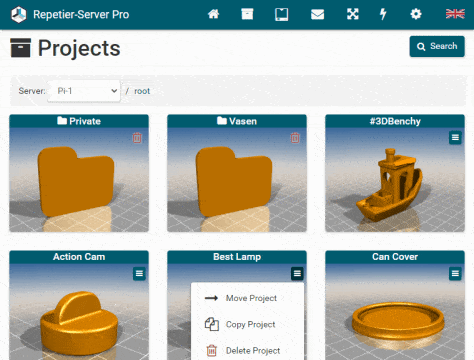Viewport: 474px width, 360px height.
Task: Open the Server Pi-1 dropdown
Action: coord(84,91)
